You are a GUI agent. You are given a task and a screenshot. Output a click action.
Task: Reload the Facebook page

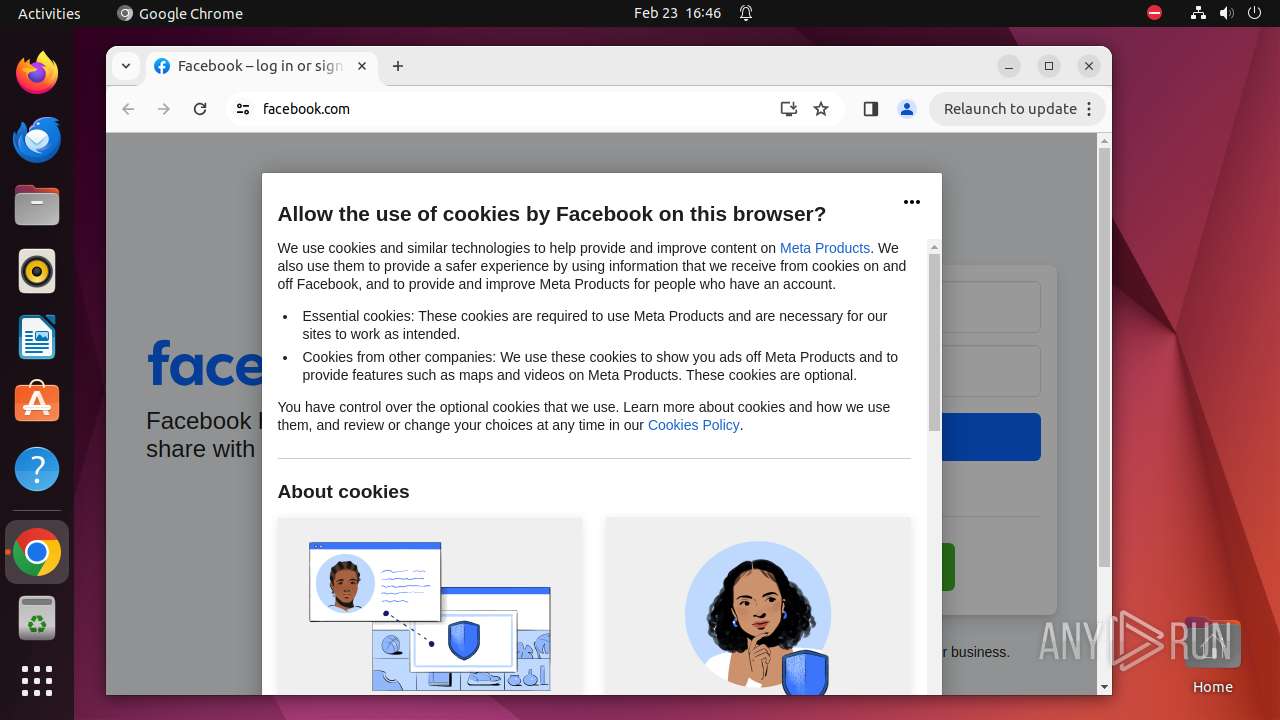click(200, 109)
